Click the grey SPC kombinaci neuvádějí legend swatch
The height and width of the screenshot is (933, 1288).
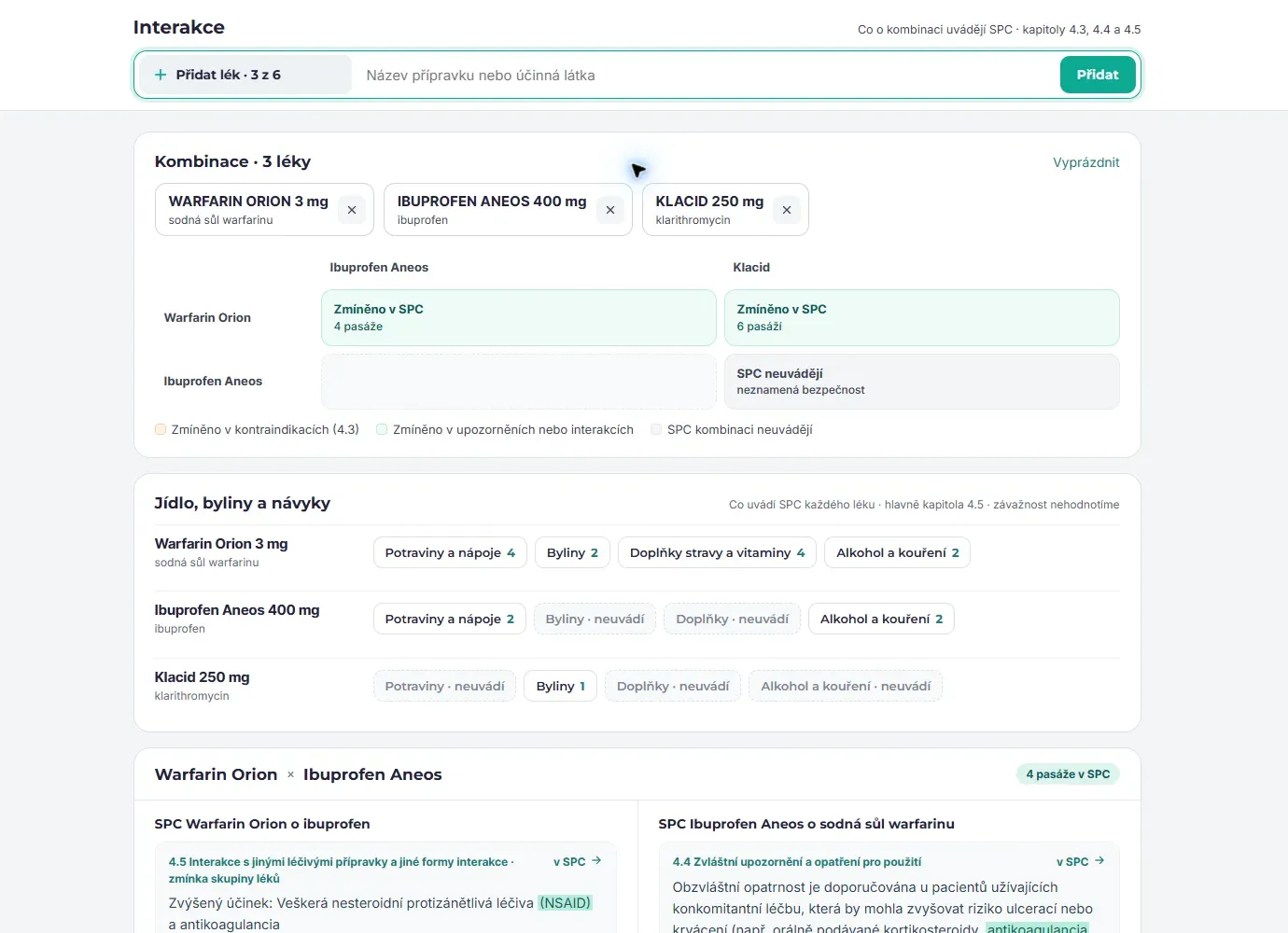tap(656, 429)
